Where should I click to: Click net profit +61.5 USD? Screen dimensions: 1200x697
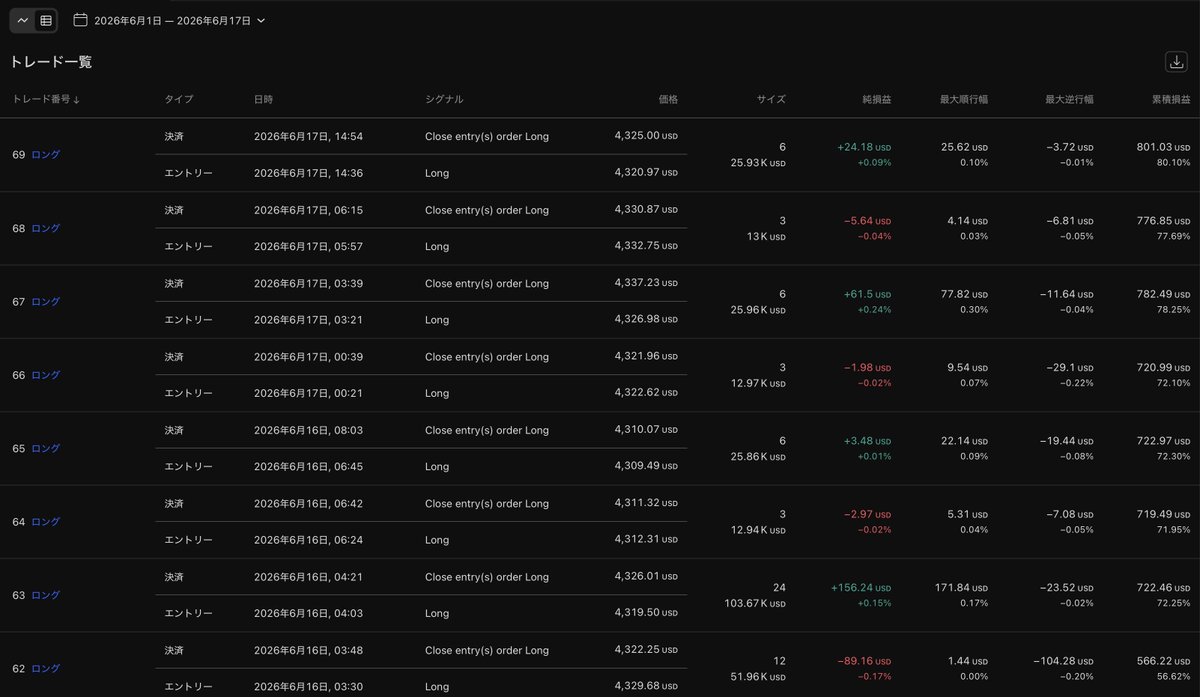pos(867,293)
